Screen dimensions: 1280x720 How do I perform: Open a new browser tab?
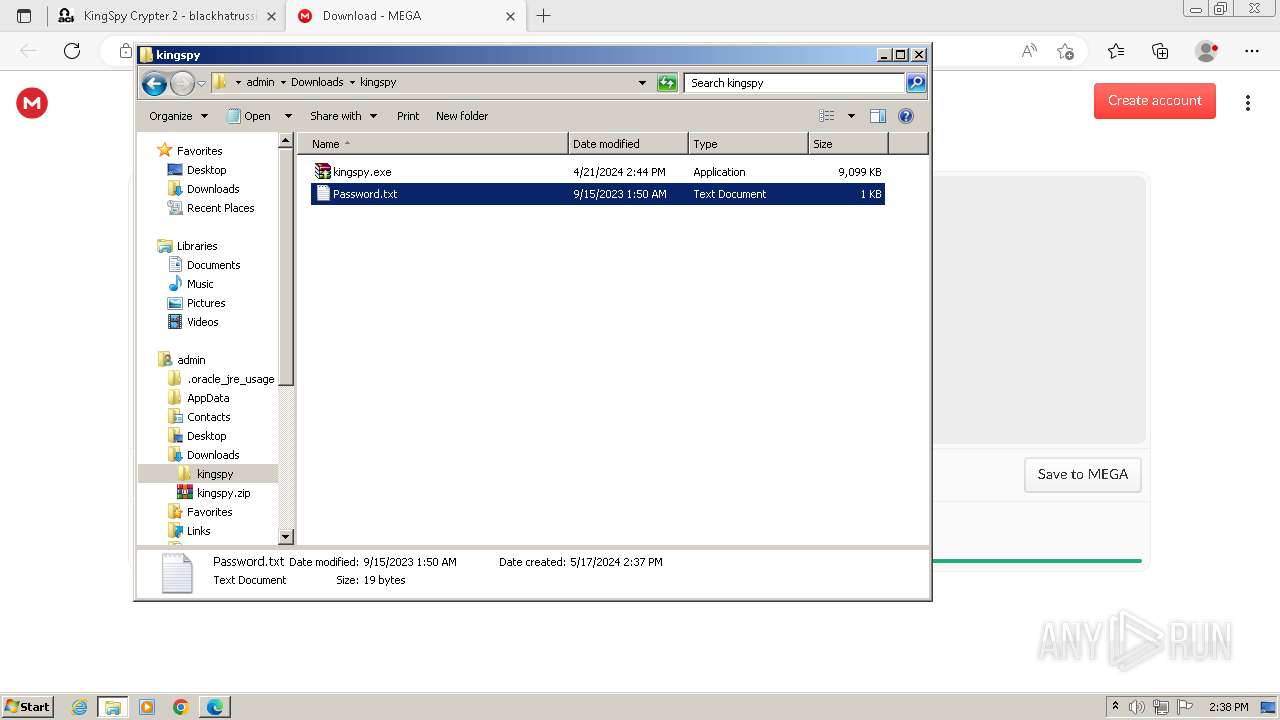click(x=543, y=16)
